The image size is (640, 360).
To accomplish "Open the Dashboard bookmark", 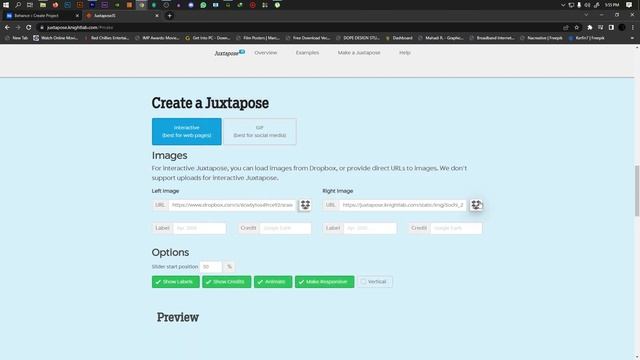I will (x=399, y=38).
